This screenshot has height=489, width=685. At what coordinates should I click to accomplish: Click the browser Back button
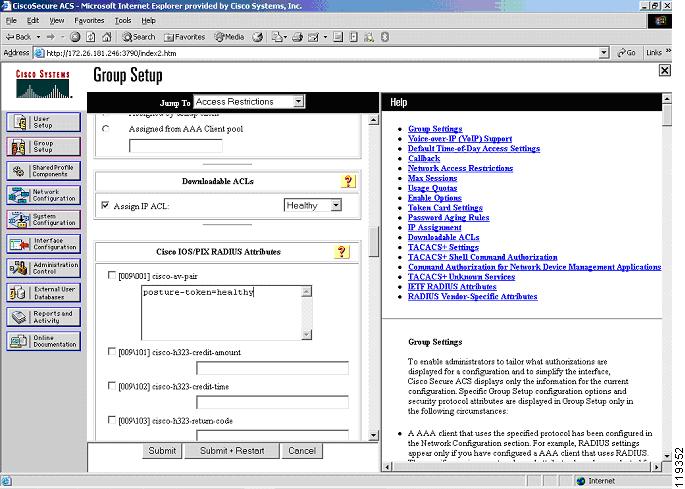click(19, 37)
